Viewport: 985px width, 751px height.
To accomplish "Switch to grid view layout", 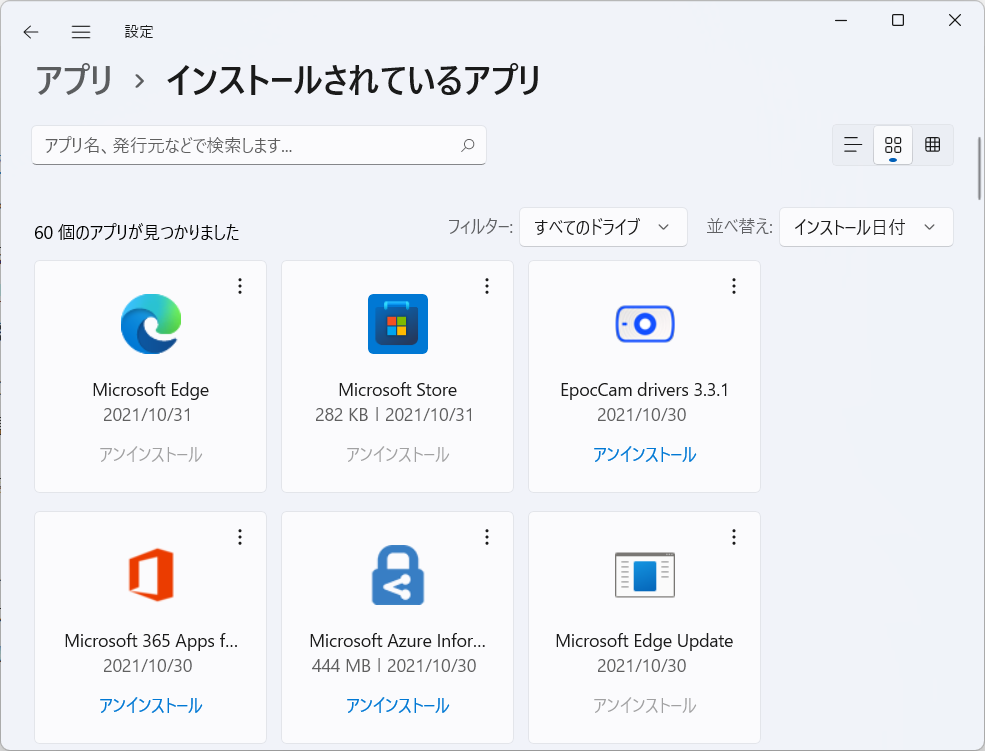I will [893, 145].
